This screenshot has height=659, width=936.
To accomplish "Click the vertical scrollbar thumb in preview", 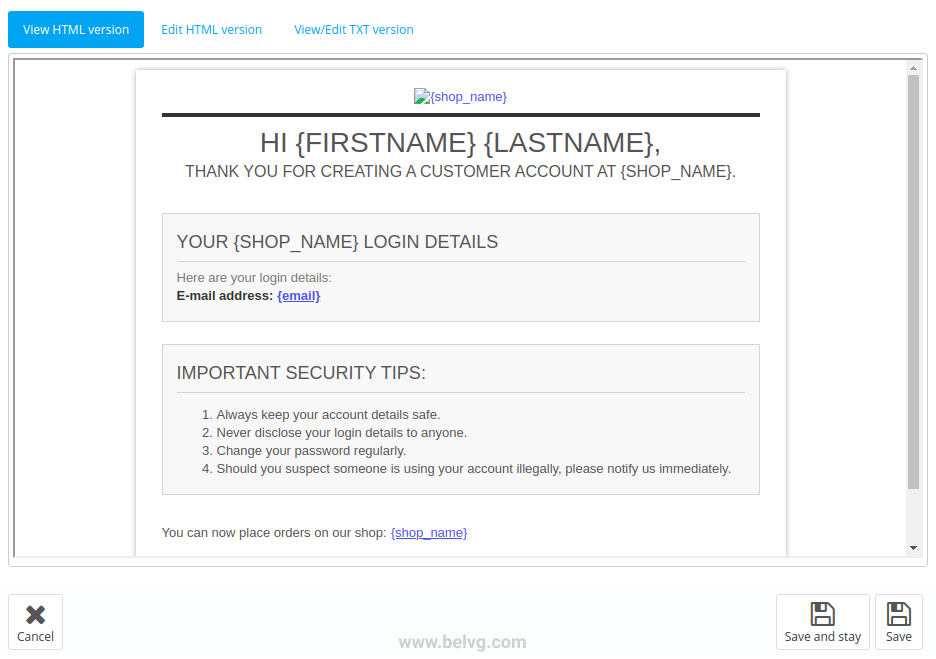I will [x=913, y=282].
